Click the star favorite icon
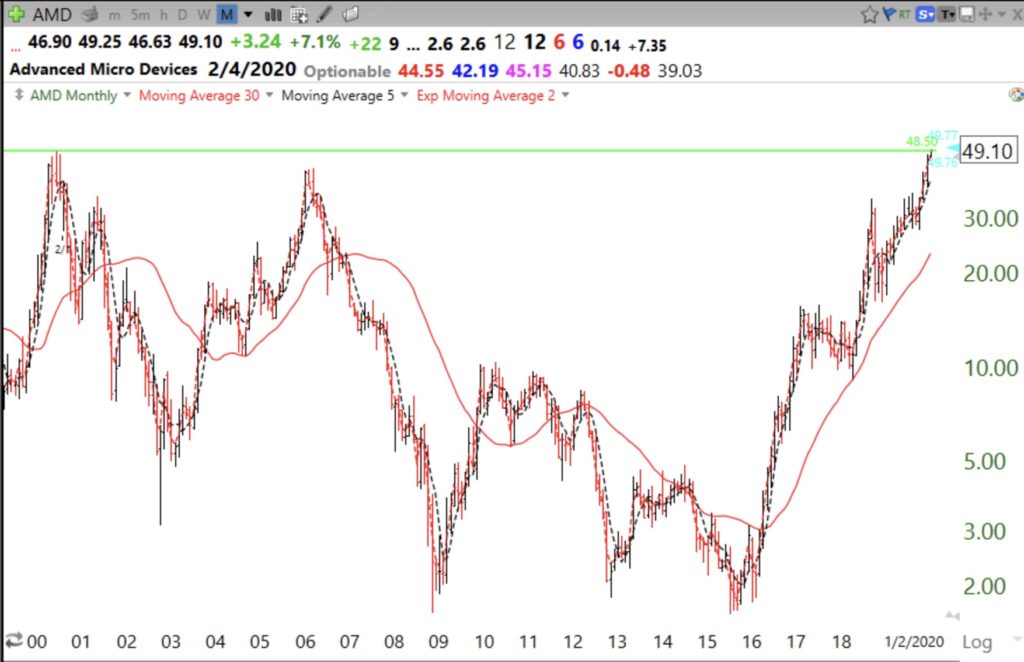Image resolution: width=1024 pixels, height=662 pixels. pyautogui.click(x=869, y=14)
